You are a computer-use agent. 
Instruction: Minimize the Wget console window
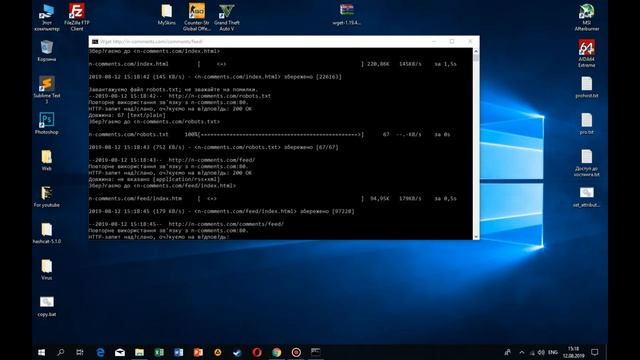pyautogui.click(x=434, y=41)
